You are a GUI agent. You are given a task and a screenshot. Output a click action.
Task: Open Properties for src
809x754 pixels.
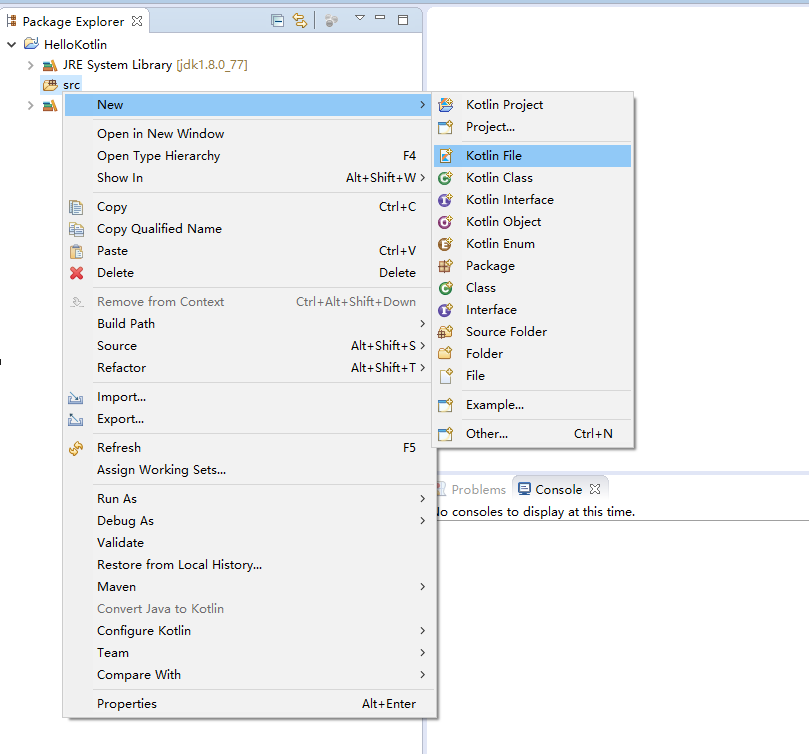click(x=248, y=703)
